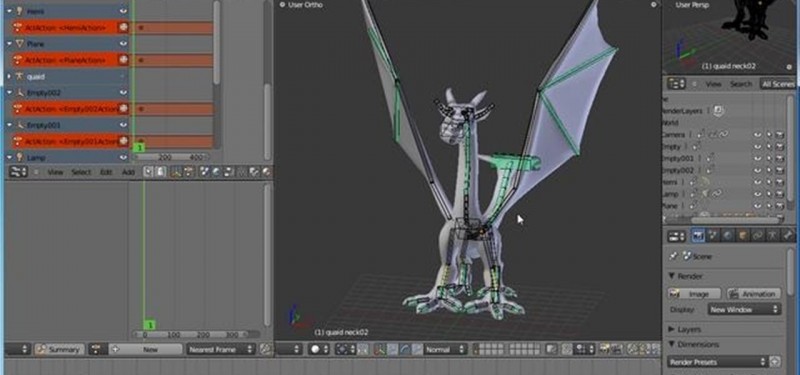Click the OpenGL render camera icon

click(605, 349)
